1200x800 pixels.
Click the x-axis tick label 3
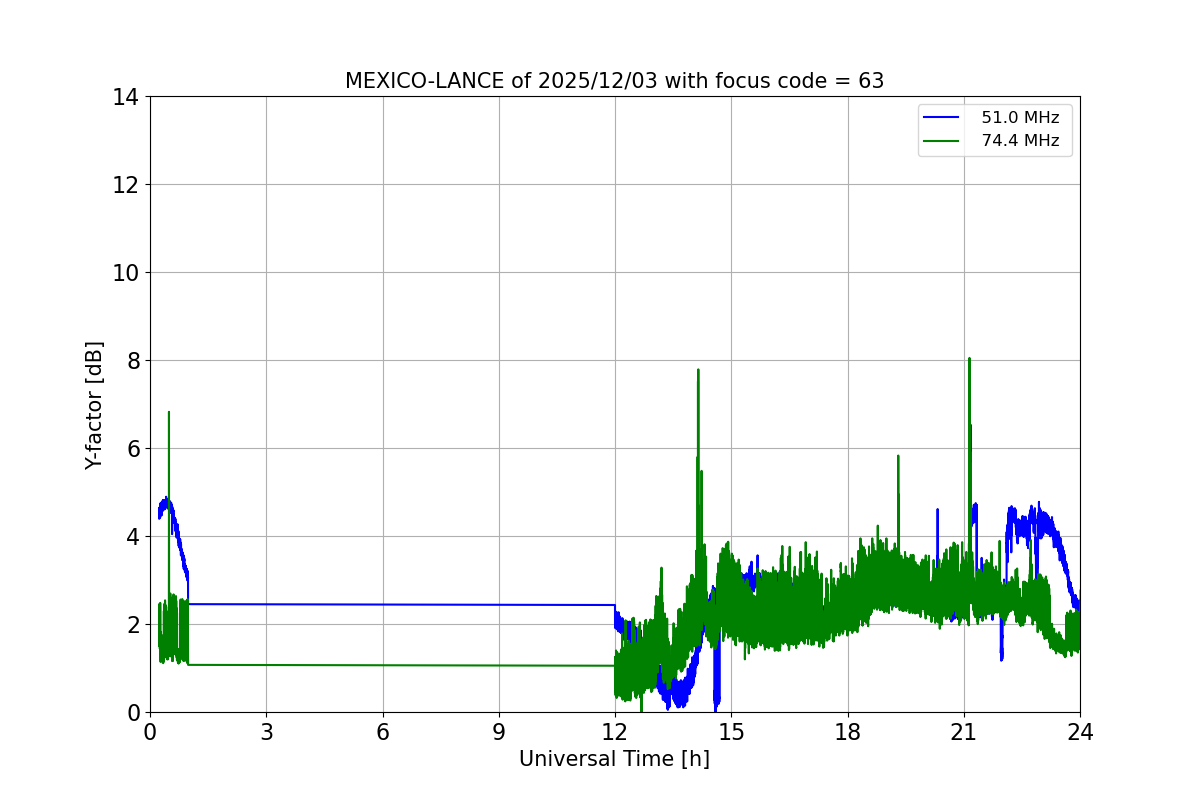(266, 732)
